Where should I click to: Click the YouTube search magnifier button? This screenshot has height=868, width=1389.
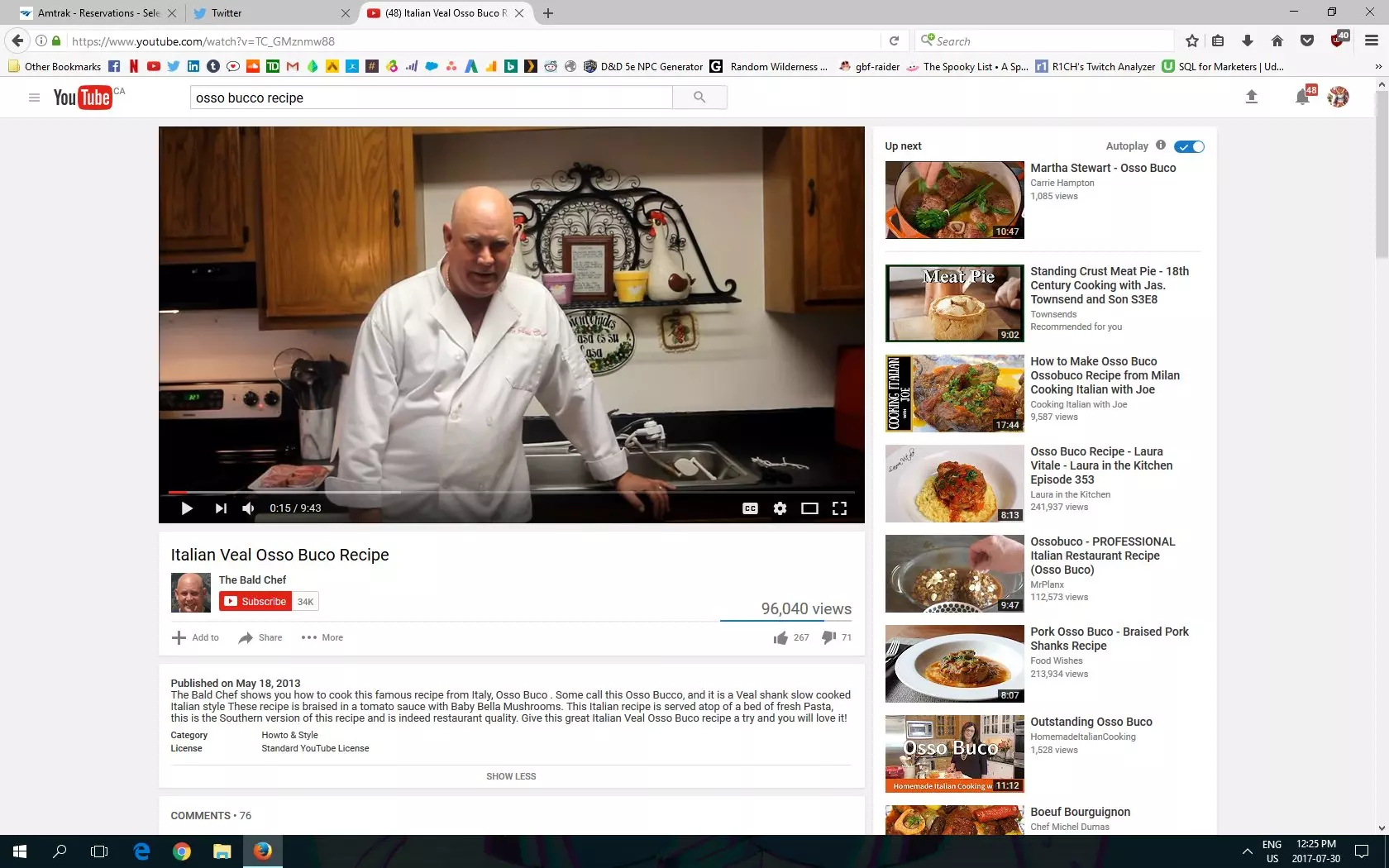[x=699, y=98]
